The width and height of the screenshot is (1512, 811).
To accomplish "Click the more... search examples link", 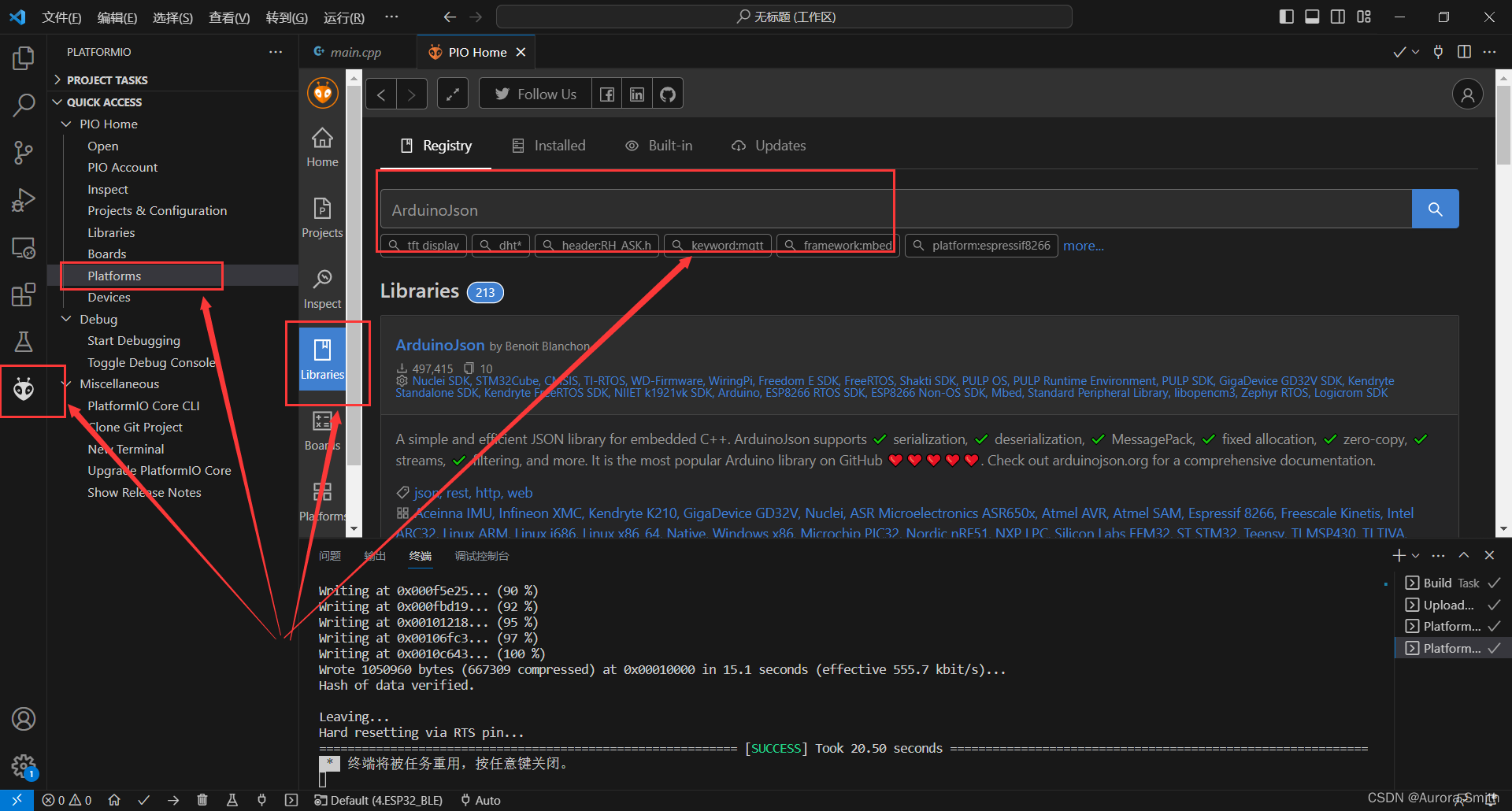I will 1084,246.
